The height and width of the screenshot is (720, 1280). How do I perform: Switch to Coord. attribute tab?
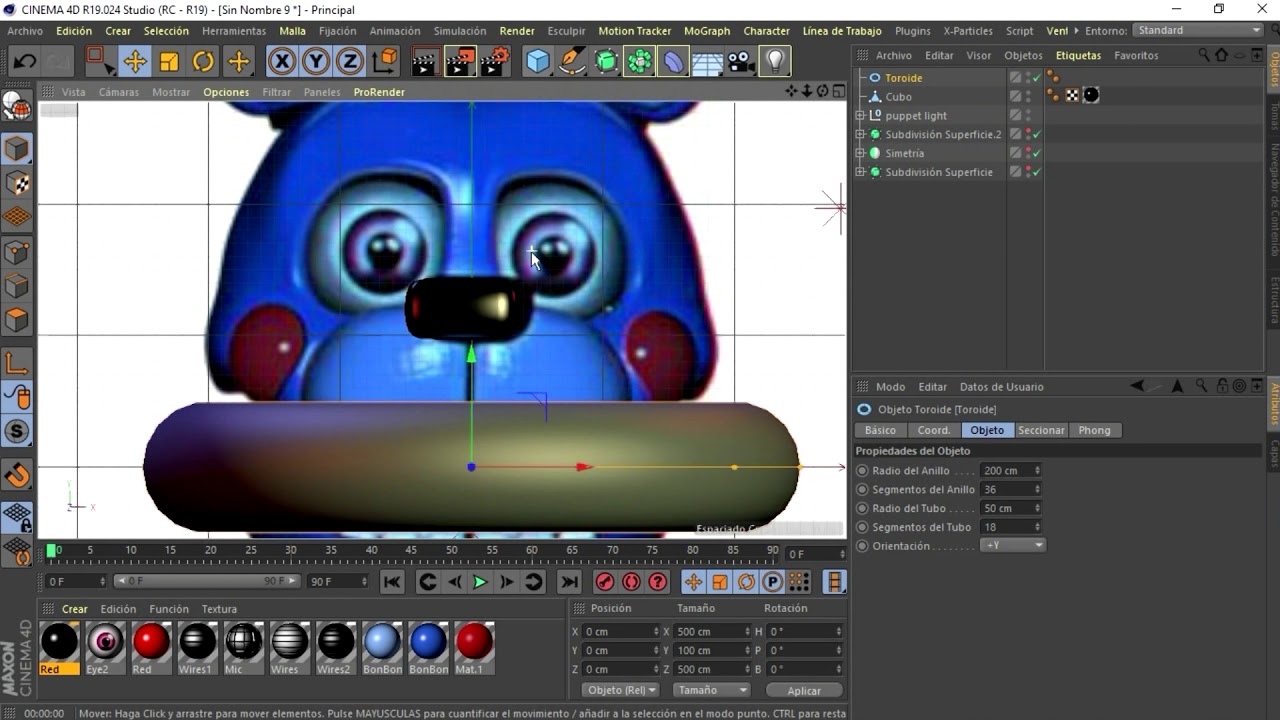click(934, 430)
